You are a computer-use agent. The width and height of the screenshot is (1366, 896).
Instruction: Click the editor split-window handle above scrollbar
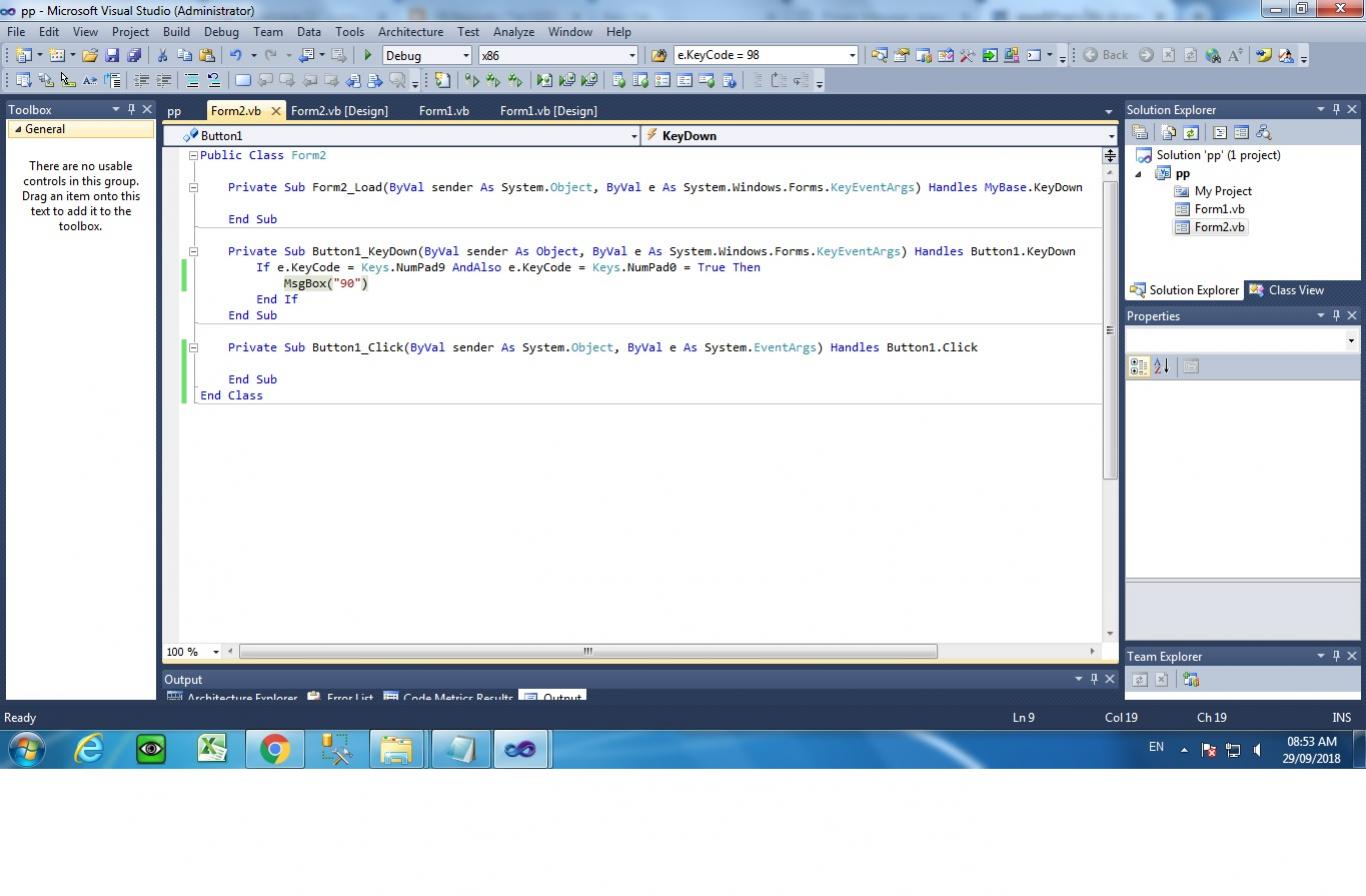pyautogui.click(x=1110, y=155)
